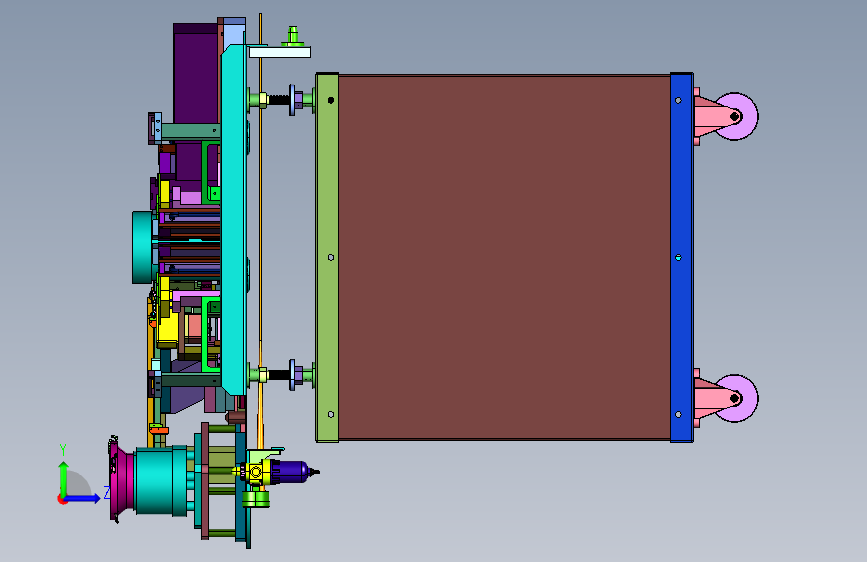The image size is (867, 562).
Task: Select the upper threaded standoff bolt
Action: click(x=281, y=100)
